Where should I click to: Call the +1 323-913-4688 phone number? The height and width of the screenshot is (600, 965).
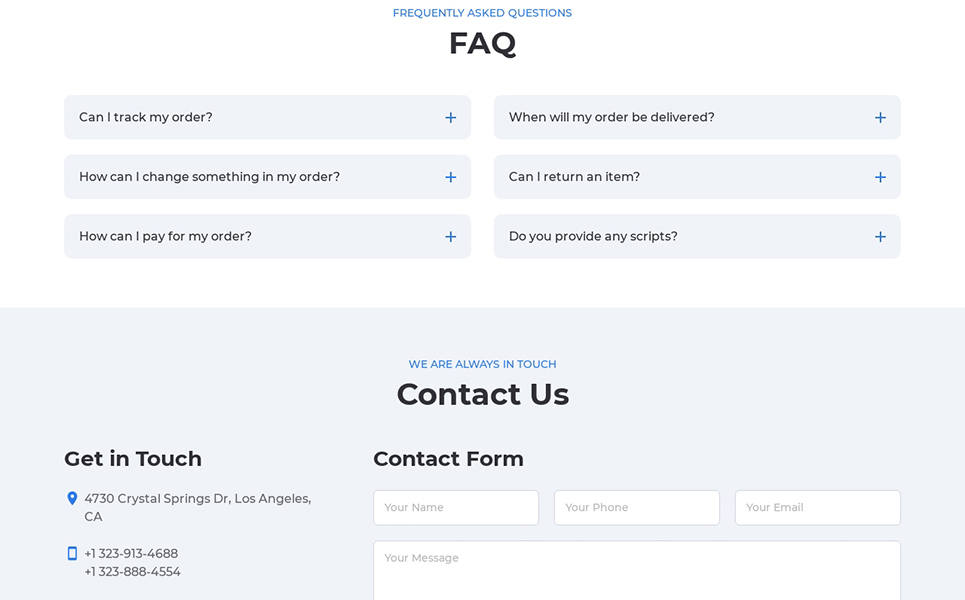[x=131, y=553]
